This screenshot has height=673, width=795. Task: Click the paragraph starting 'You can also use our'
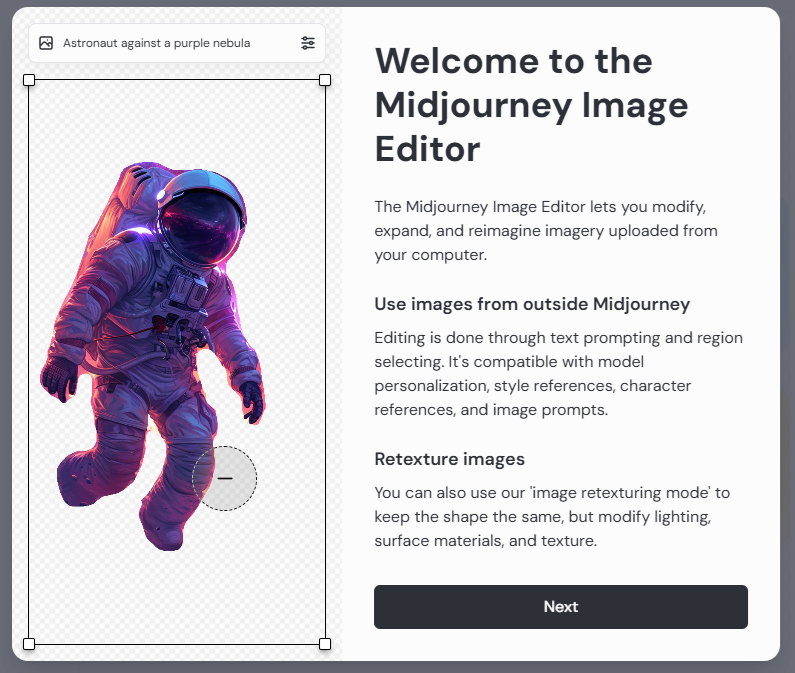[x=552, y=517]
